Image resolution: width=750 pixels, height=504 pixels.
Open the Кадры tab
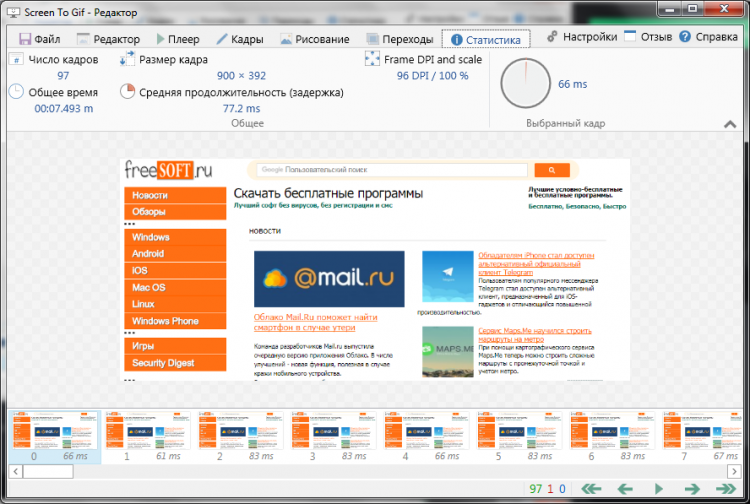pos(240,39)
